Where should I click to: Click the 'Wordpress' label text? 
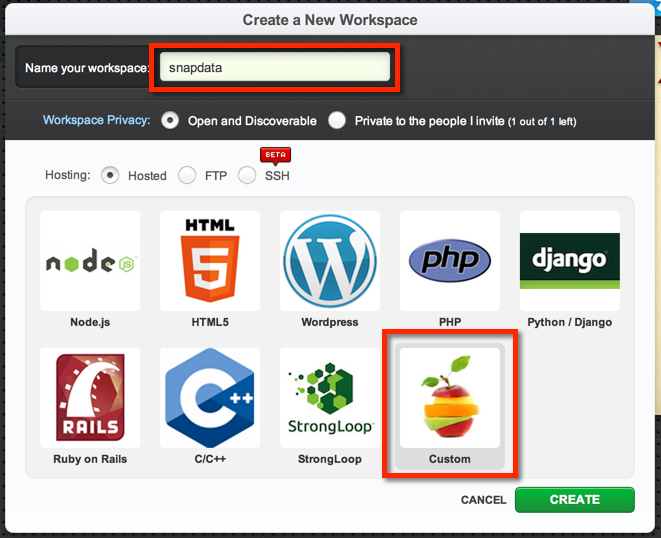pyautogui.click(x=330, y=323)
